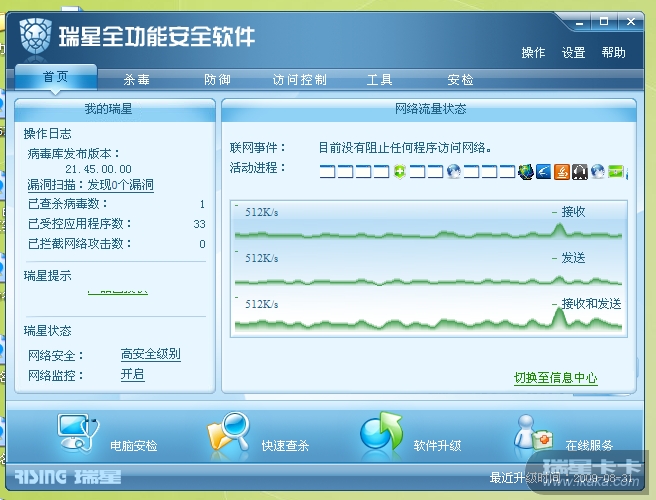Click the 软件升级 label
Image resolution: width=656 pixels, height=500 pixels.
437,446
